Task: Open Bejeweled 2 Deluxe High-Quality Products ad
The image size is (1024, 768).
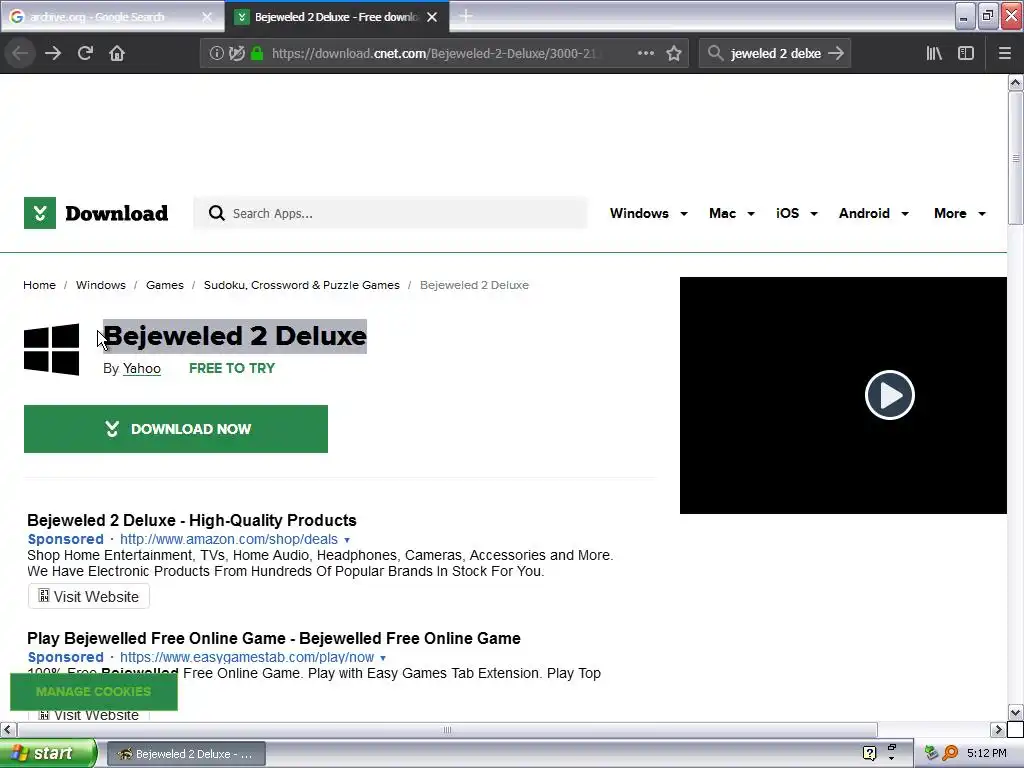Action: 191,520
